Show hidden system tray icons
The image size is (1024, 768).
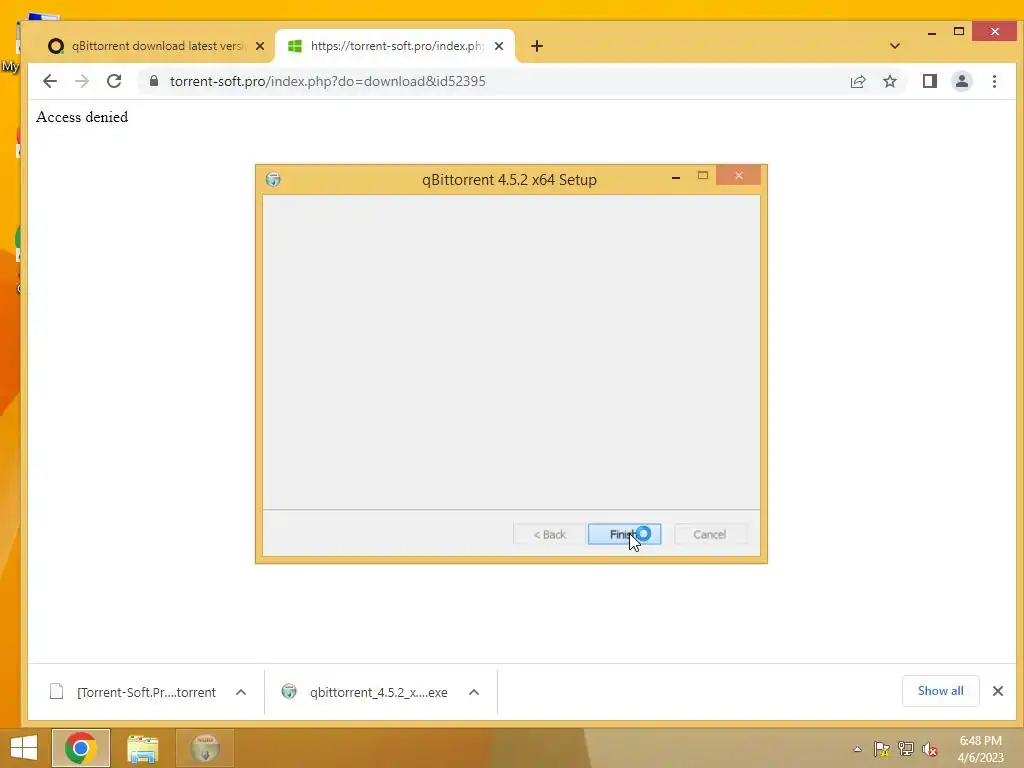(x=857, y=749)
